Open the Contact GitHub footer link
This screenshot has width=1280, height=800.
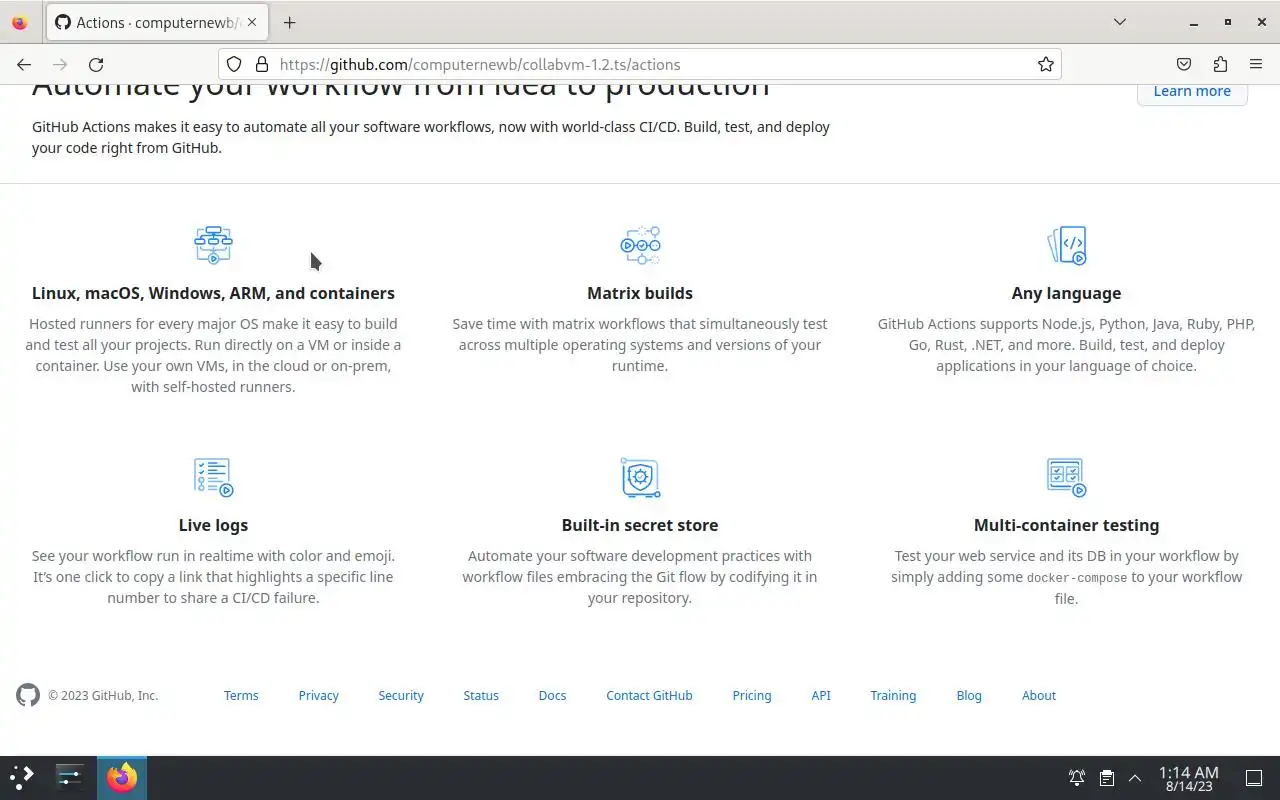coord(649,695)
